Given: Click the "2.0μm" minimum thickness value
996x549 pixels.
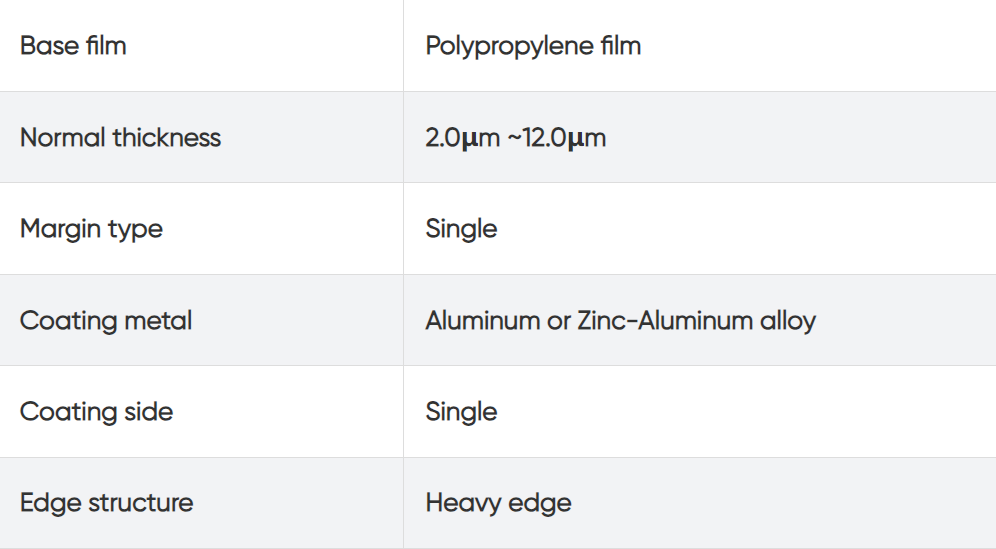Looking at the screenshot, I should (462, 138).
